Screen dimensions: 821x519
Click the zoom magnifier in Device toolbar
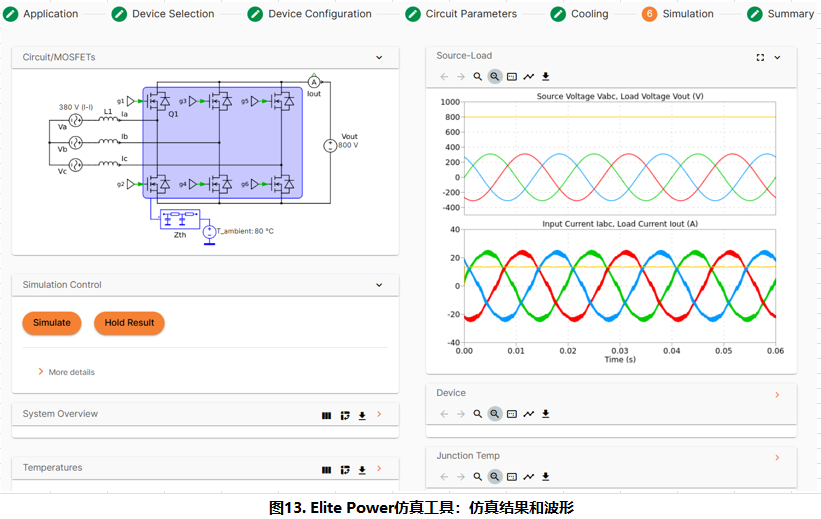[x=478, y=414]
